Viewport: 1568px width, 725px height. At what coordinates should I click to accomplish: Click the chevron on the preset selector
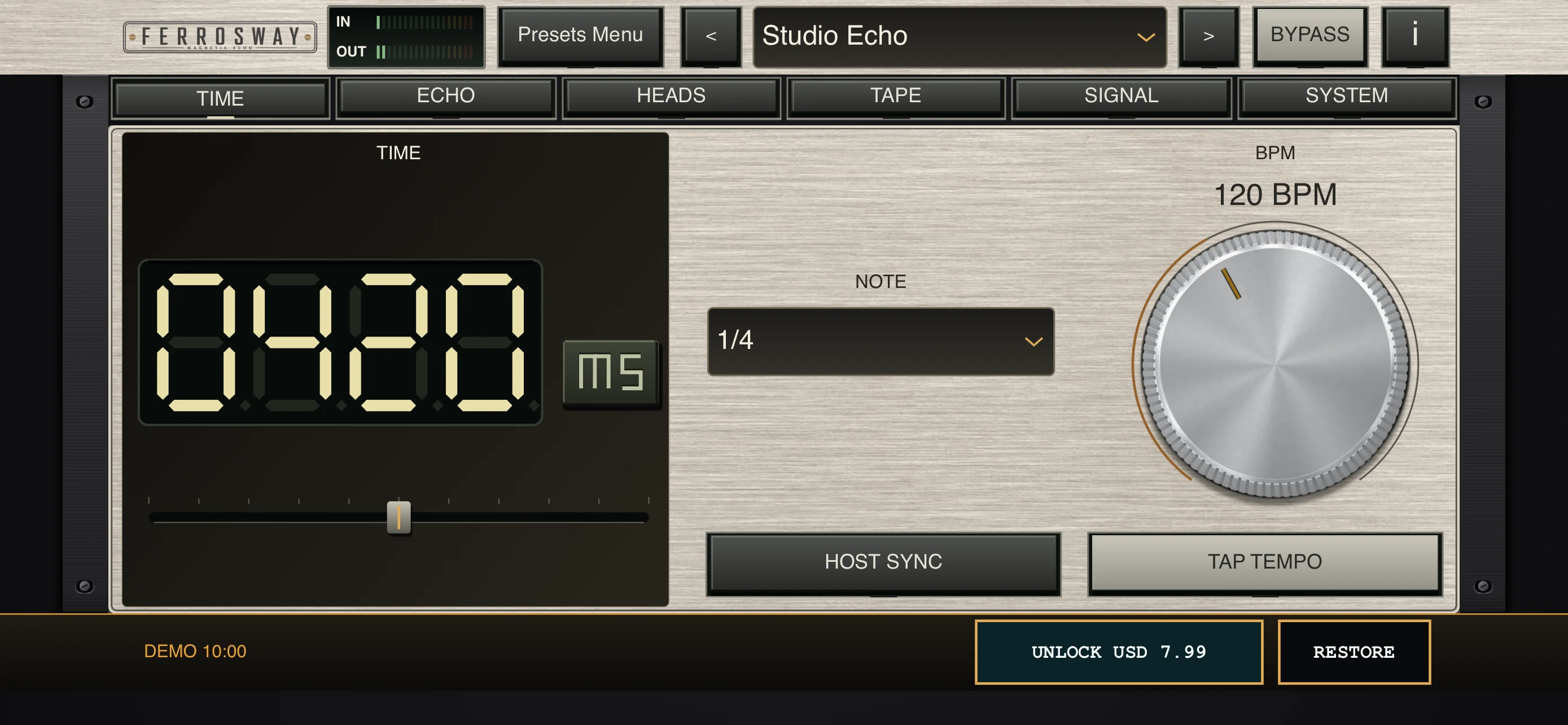tap(1146, 38)
